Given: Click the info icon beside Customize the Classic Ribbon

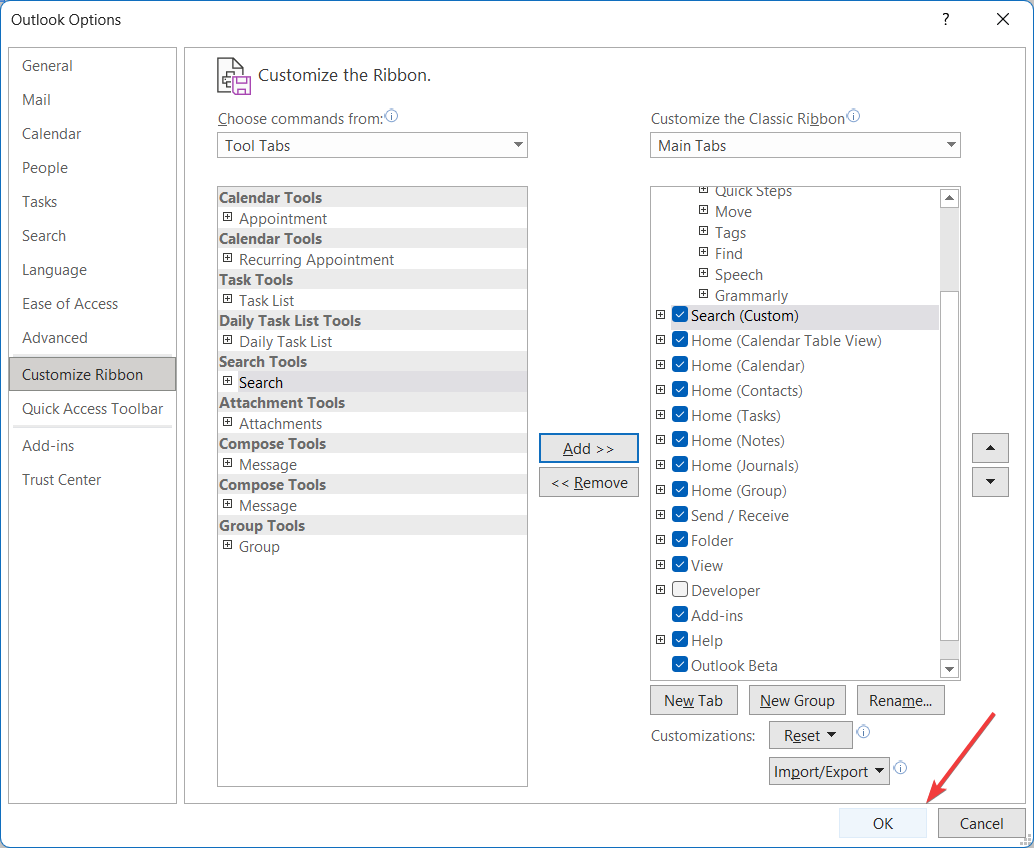Looking at the screenshot, I should pyautogui.click(x=853, y=116).
